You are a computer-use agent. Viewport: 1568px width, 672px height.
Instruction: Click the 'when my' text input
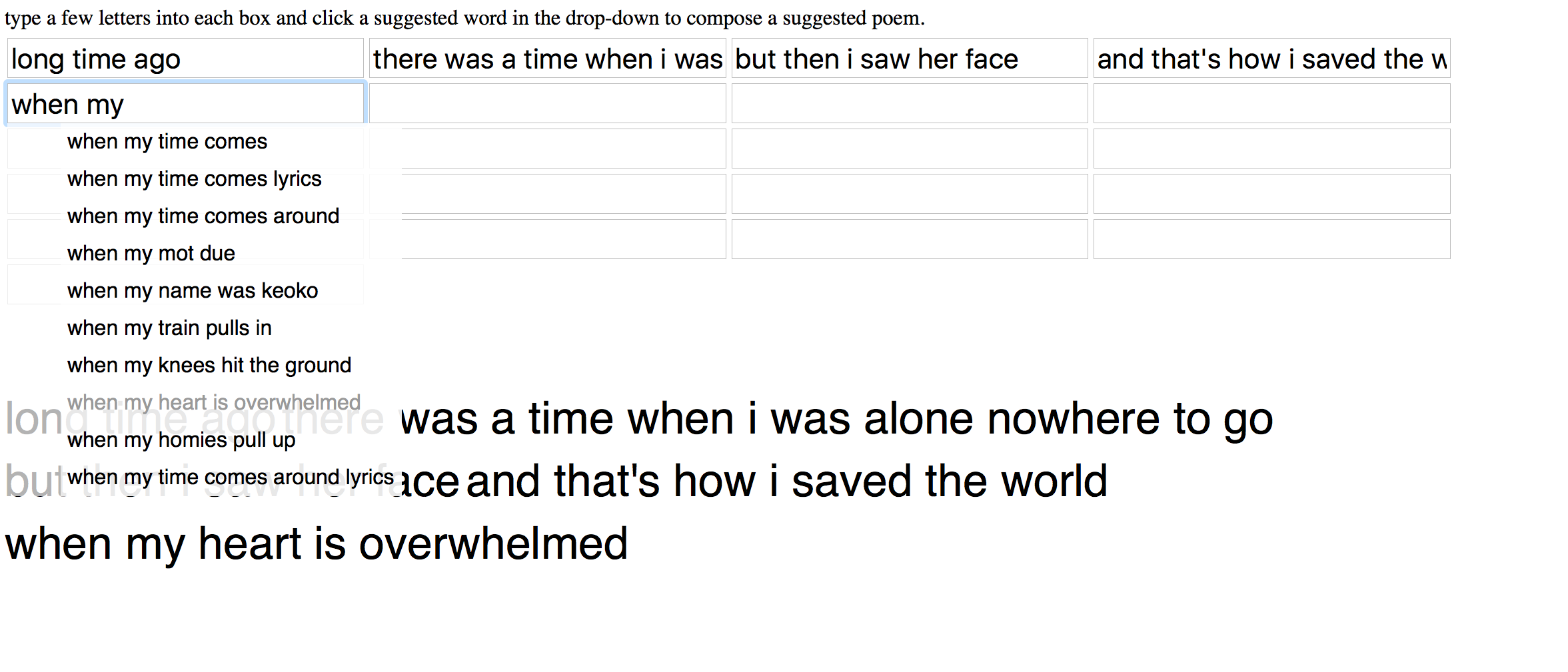[x=185, y=103]
